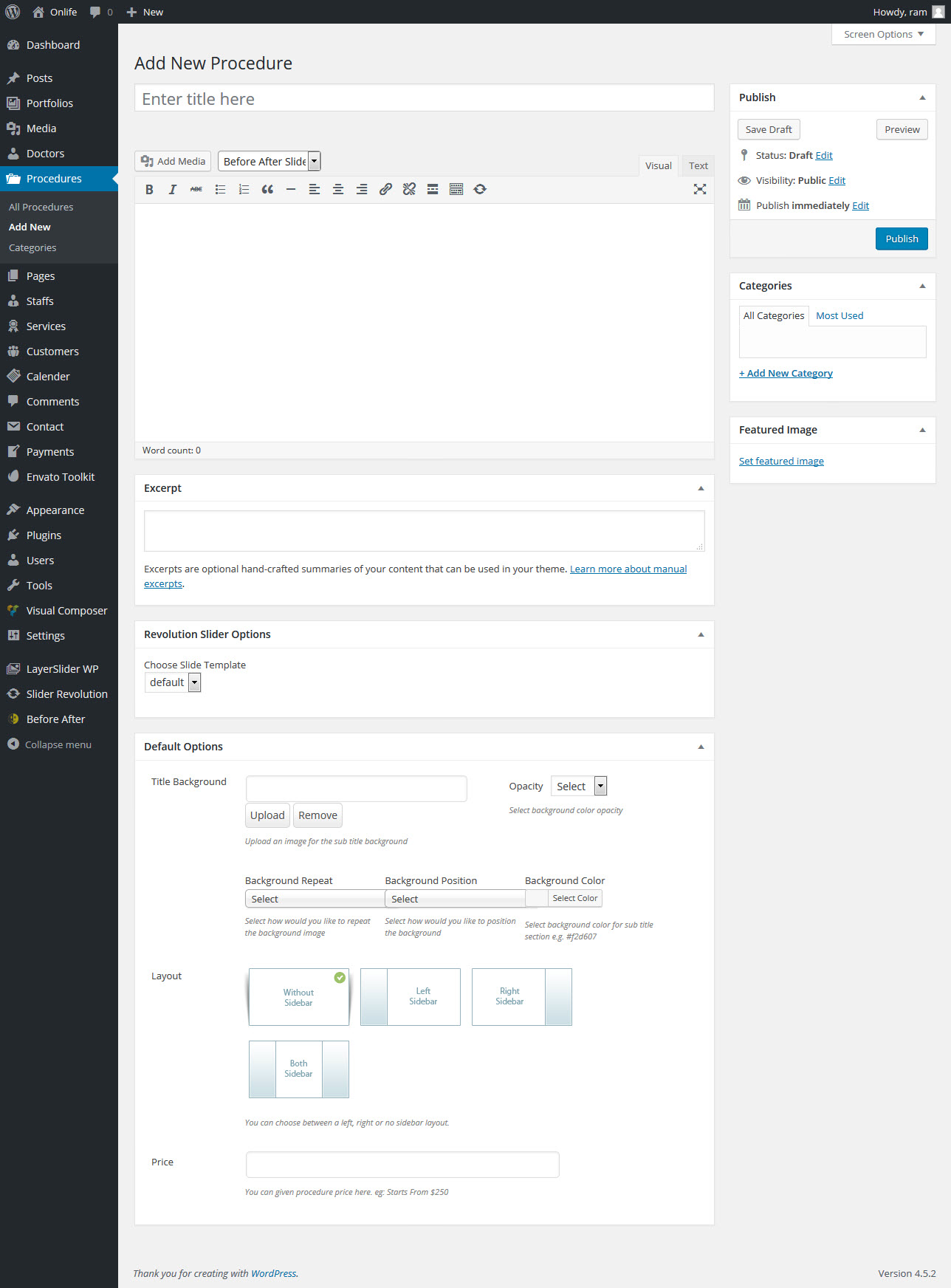Click the insert link icon

[385, 190]
